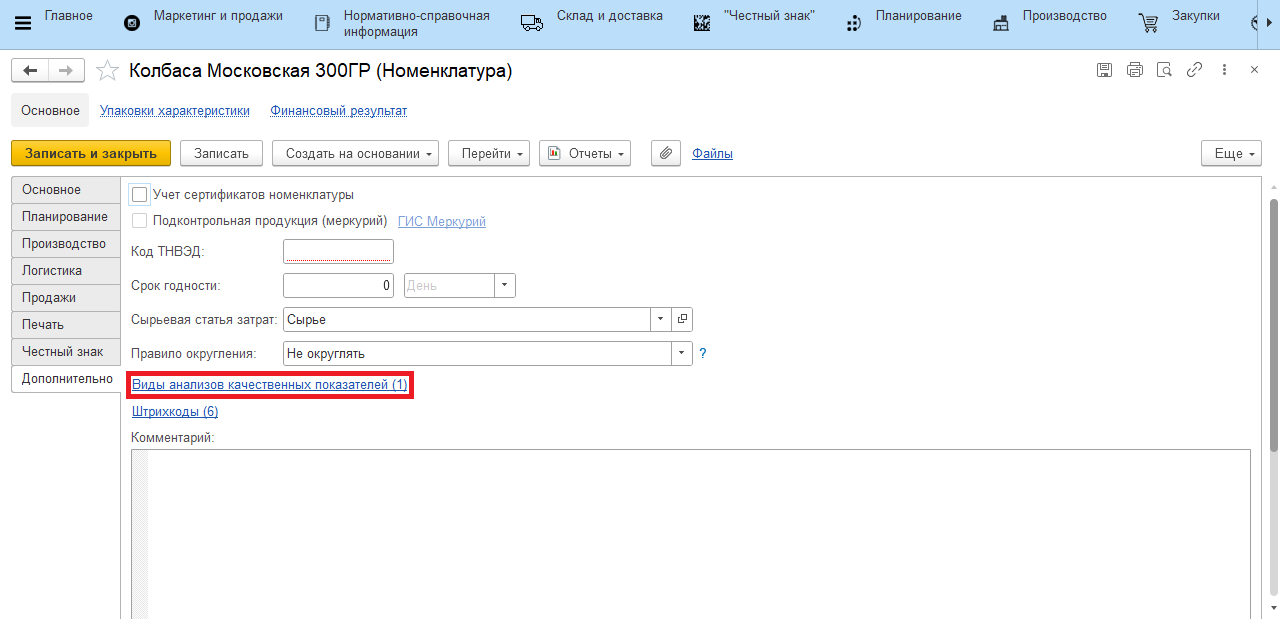Open the Штрихкоды (6) link
Image resolution: width=1280 pixels, height=628 pixels.
pos(175,411)
